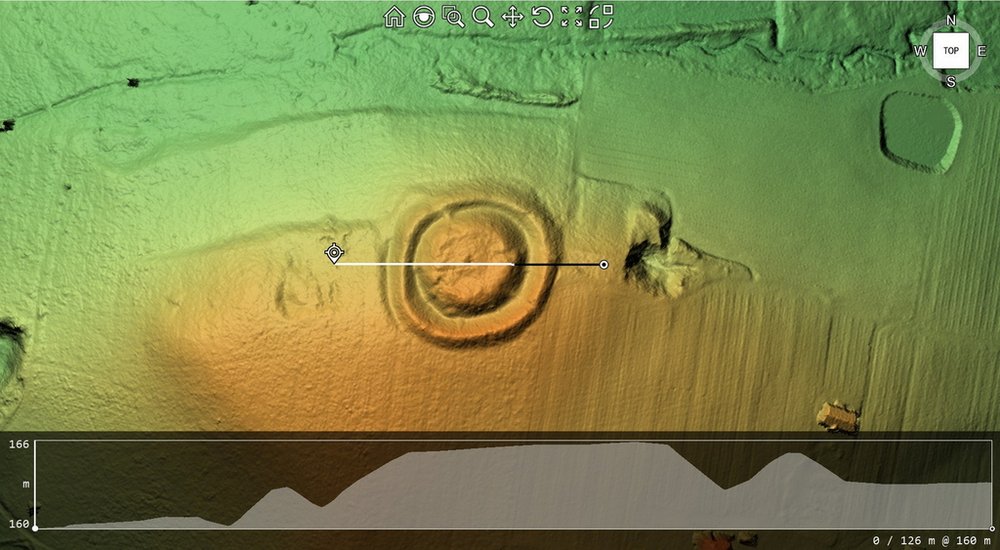Click the white segment of the profile line

(425, 265)
